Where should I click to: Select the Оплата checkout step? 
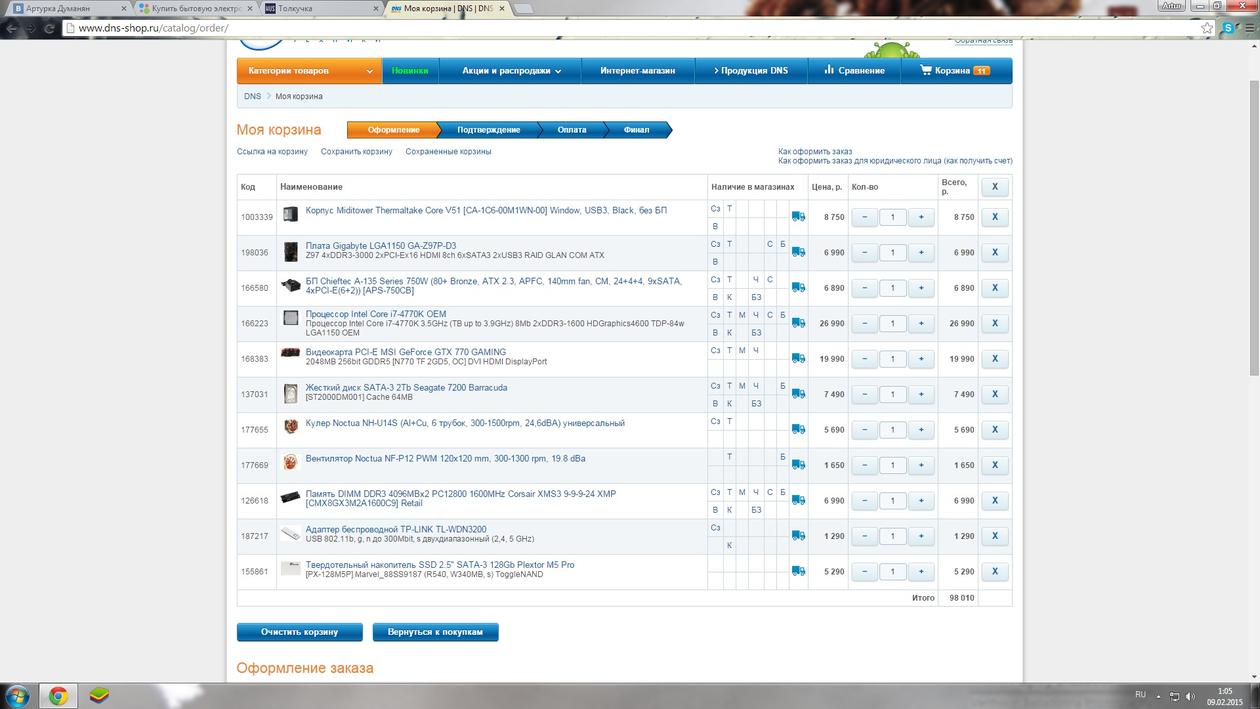pyautogui.click(x=572, y=130)
